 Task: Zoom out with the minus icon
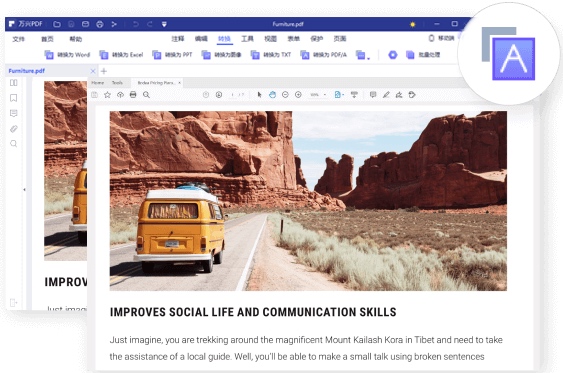[285, 95]
